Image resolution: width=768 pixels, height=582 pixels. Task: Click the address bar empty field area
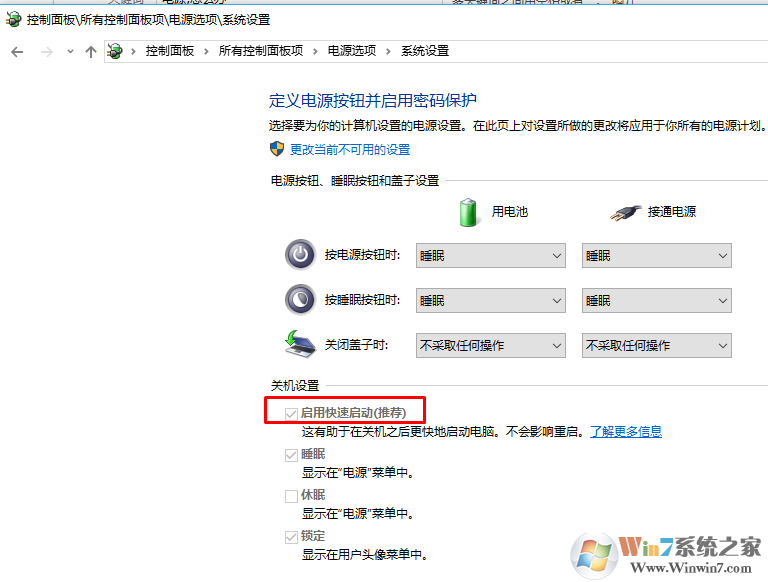coord(607,51)
